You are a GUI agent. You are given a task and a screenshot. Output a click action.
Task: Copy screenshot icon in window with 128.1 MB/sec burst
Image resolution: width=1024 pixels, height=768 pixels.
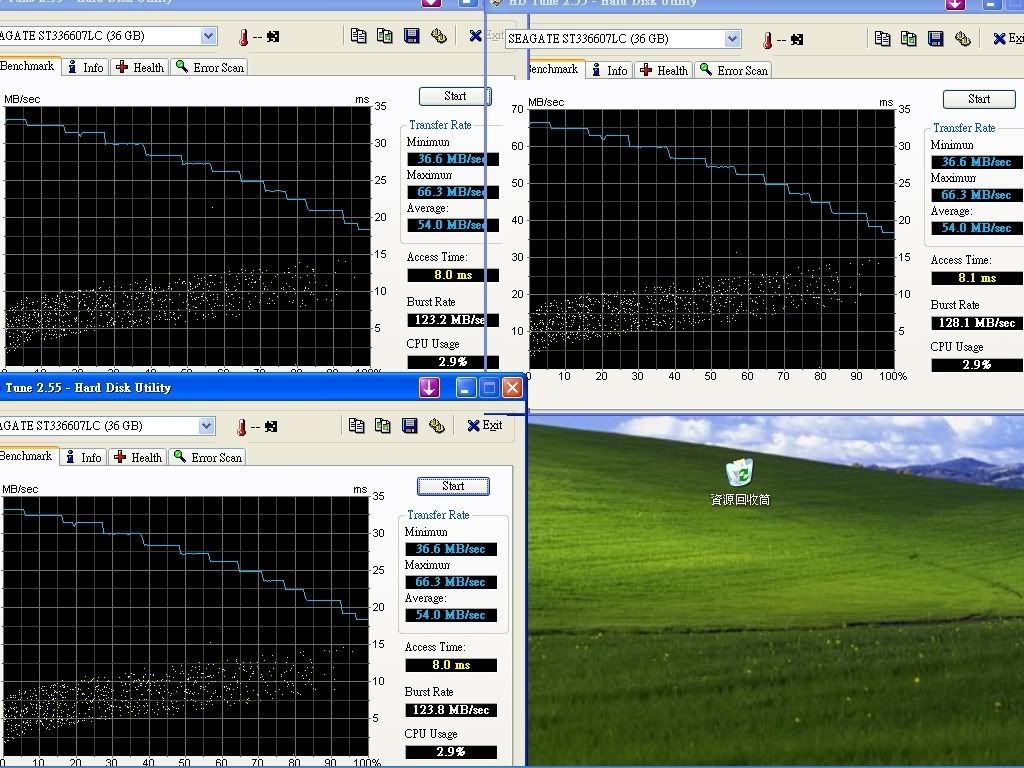908,39
